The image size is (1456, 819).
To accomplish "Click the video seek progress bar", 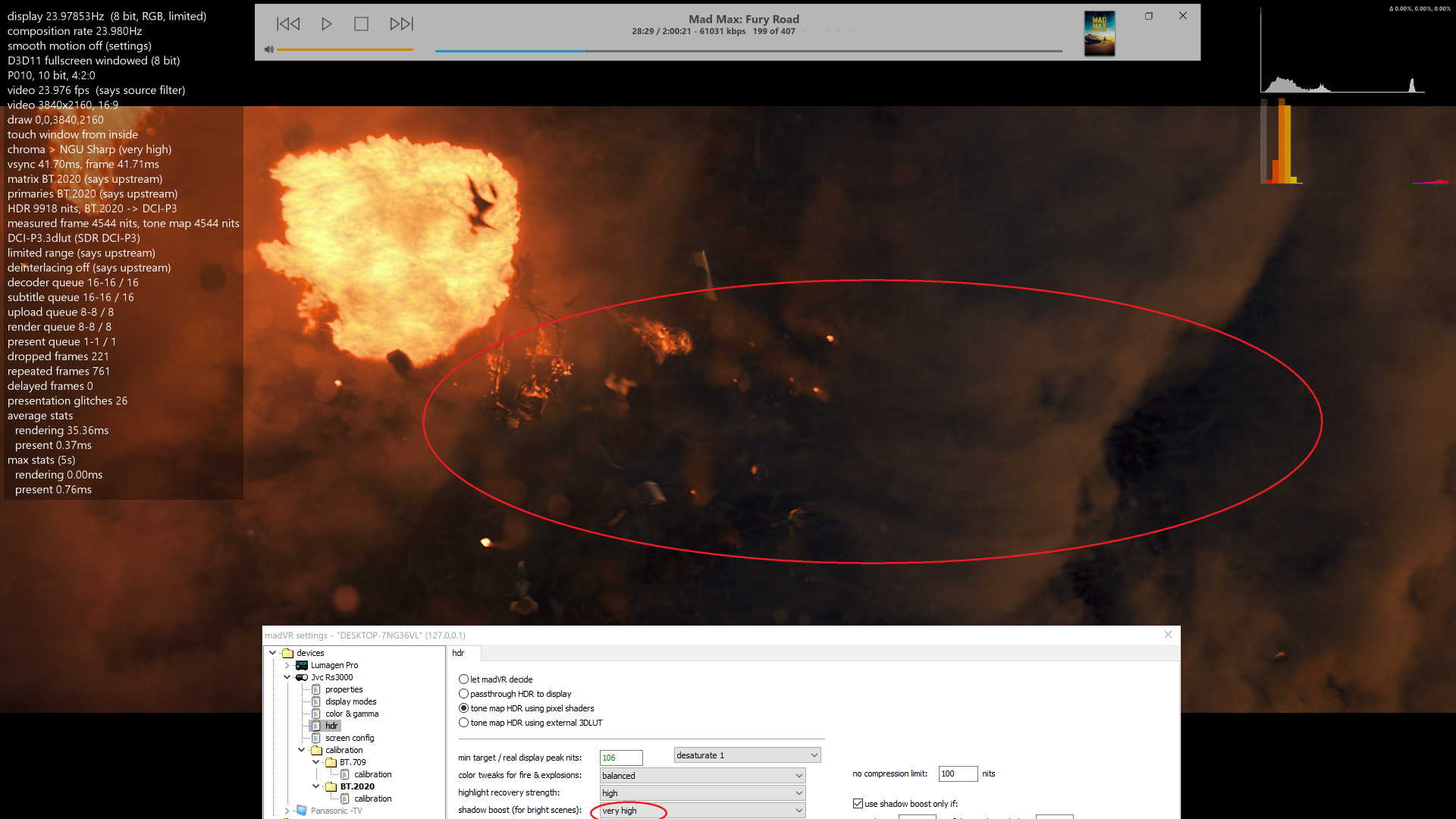I will coord(748,52).
